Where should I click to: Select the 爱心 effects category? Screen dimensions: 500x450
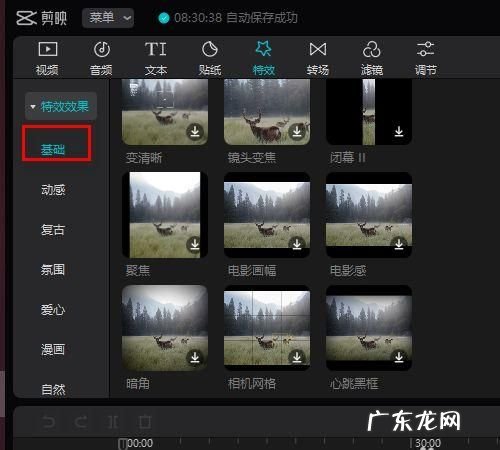point(53,310)
